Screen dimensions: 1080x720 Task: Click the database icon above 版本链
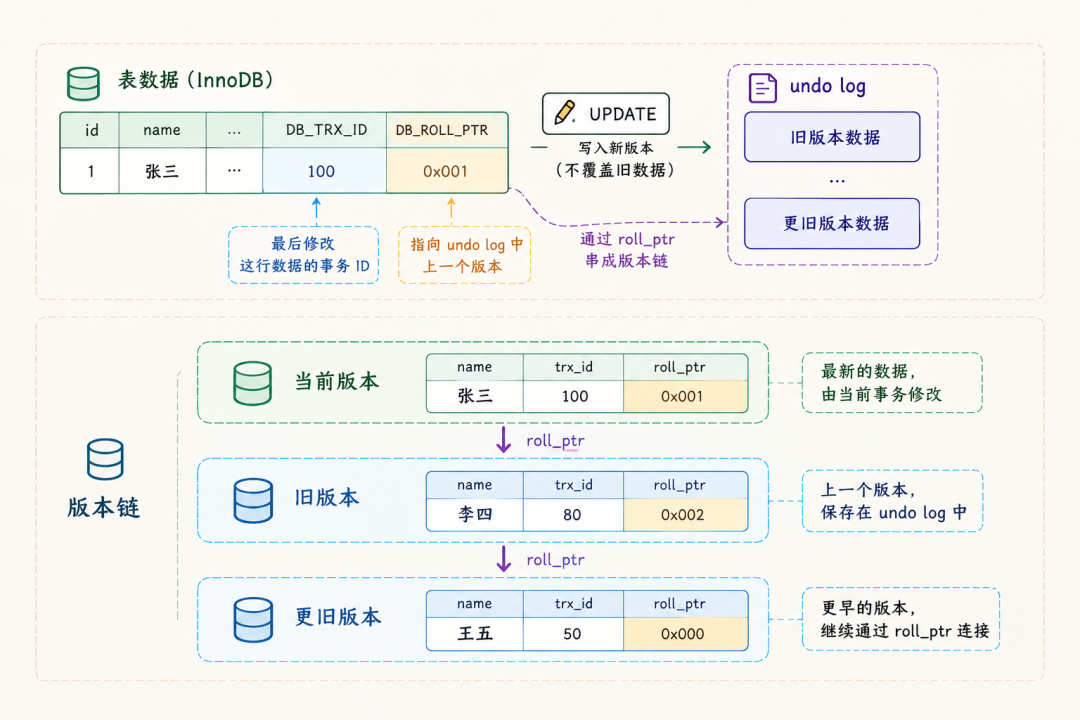point(105,459)
